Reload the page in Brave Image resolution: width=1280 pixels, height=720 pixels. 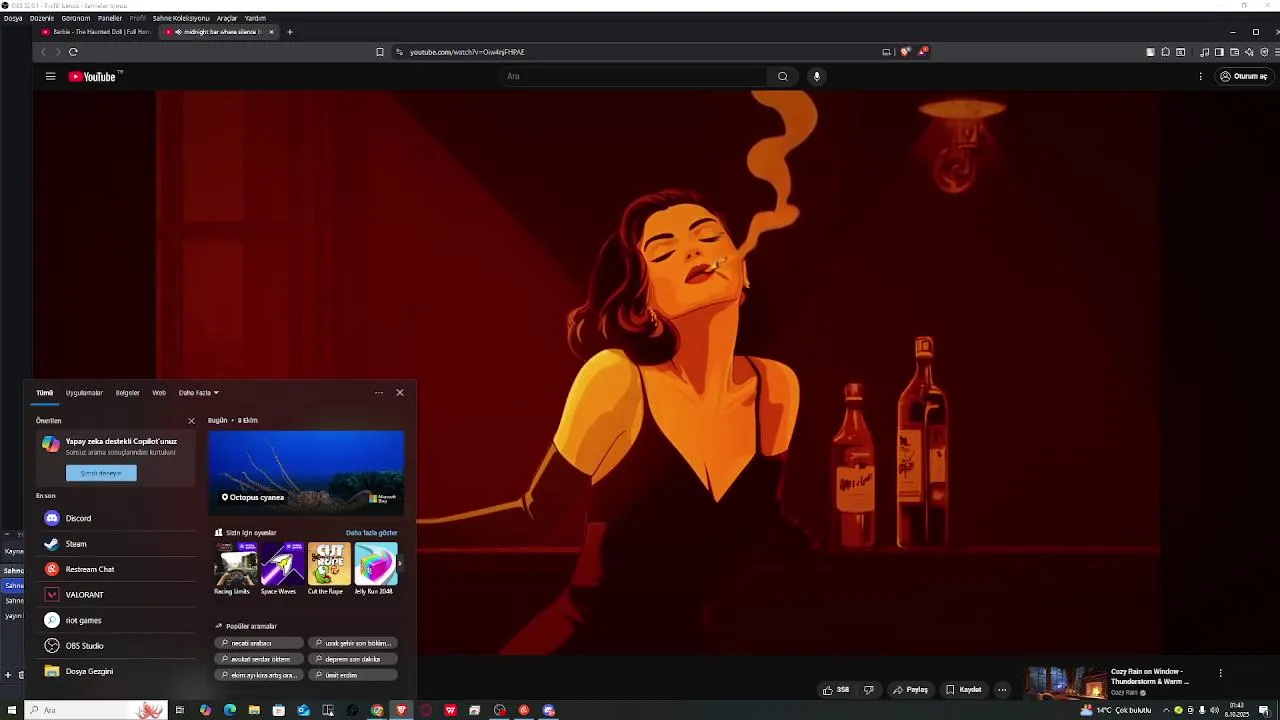[x=73, y=52]
